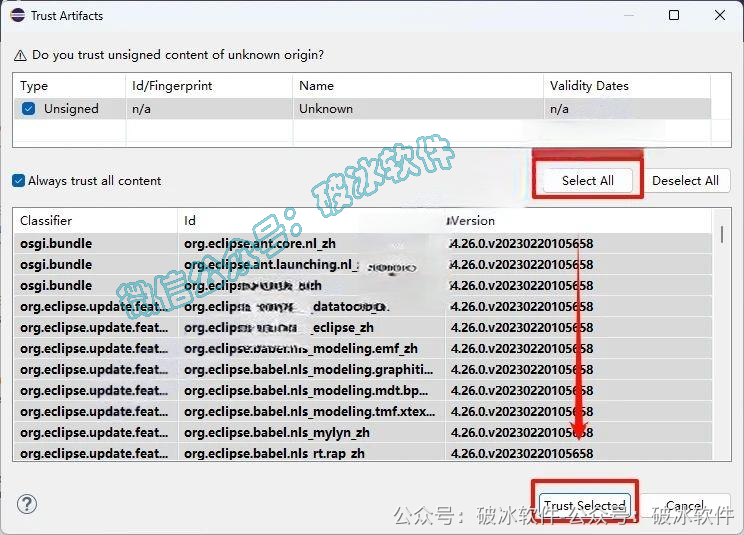Click the Unsigned type label
Viewport: 744px width, 535px height.
tap(71, 109)
